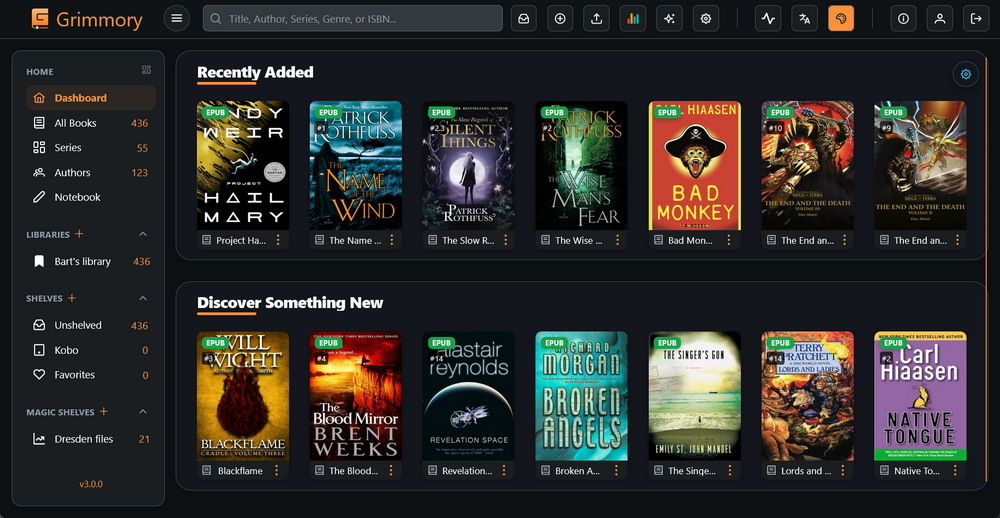Click the Recently Added heading
Screen dimensions: 1000x518
pos(255,72)
